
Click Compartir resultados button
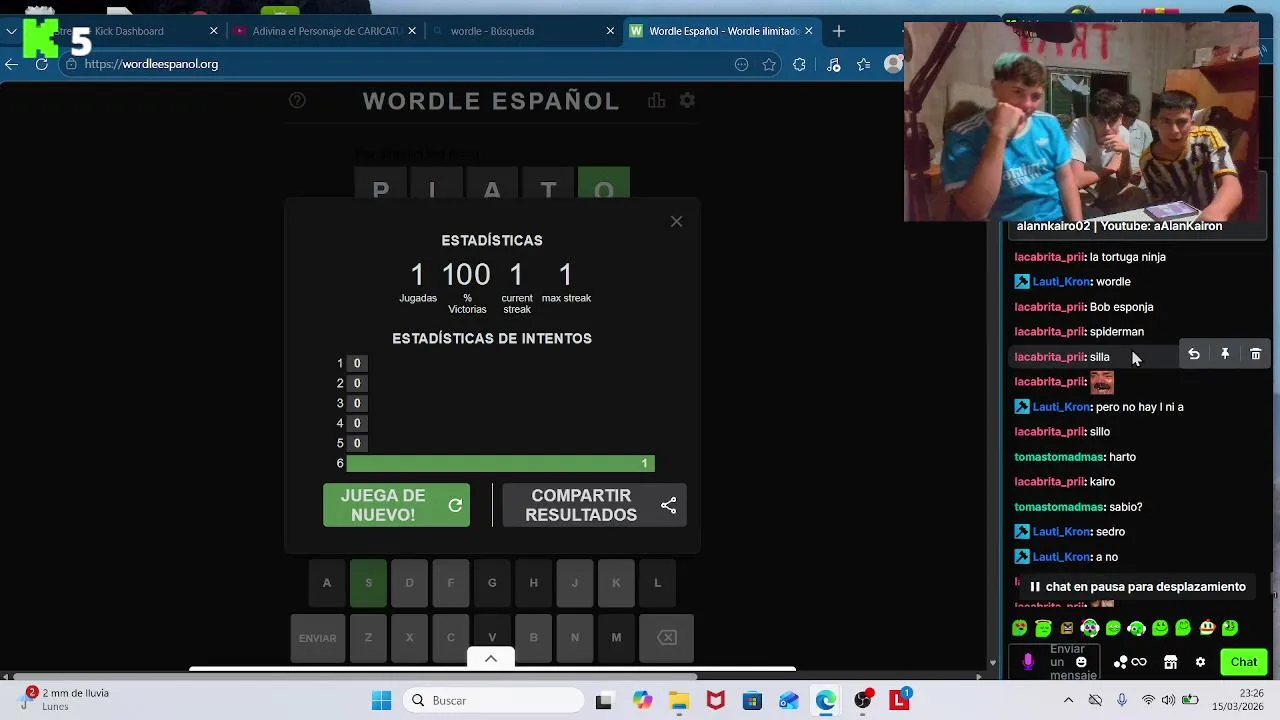click(594, 505)
